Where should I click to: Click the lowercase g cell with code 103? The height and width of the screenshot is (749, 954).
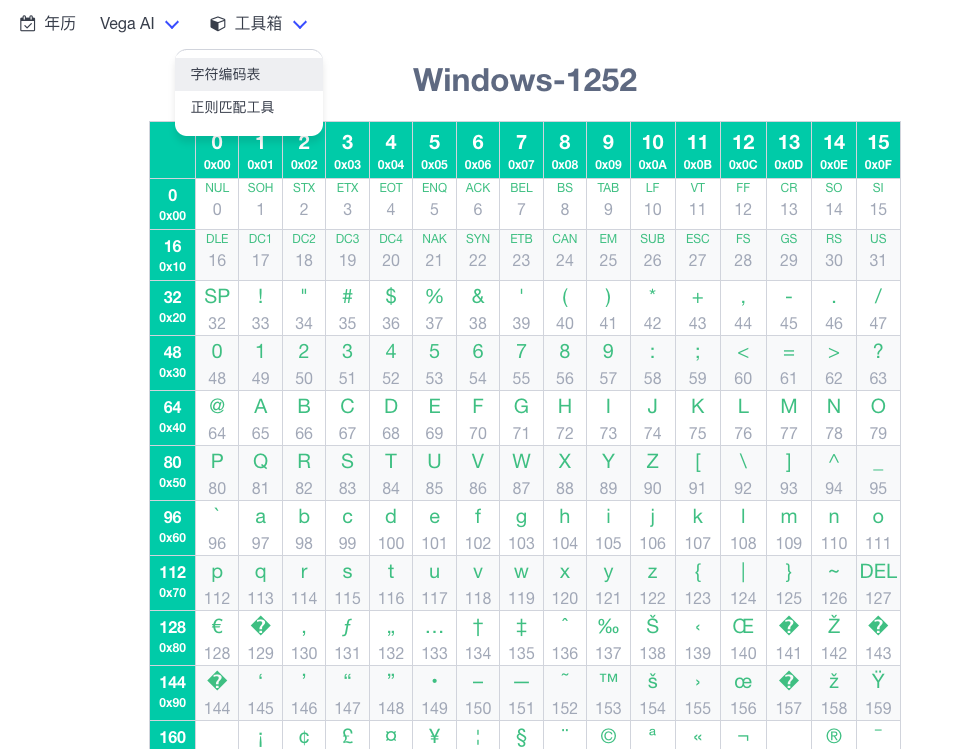pos(521,528)
